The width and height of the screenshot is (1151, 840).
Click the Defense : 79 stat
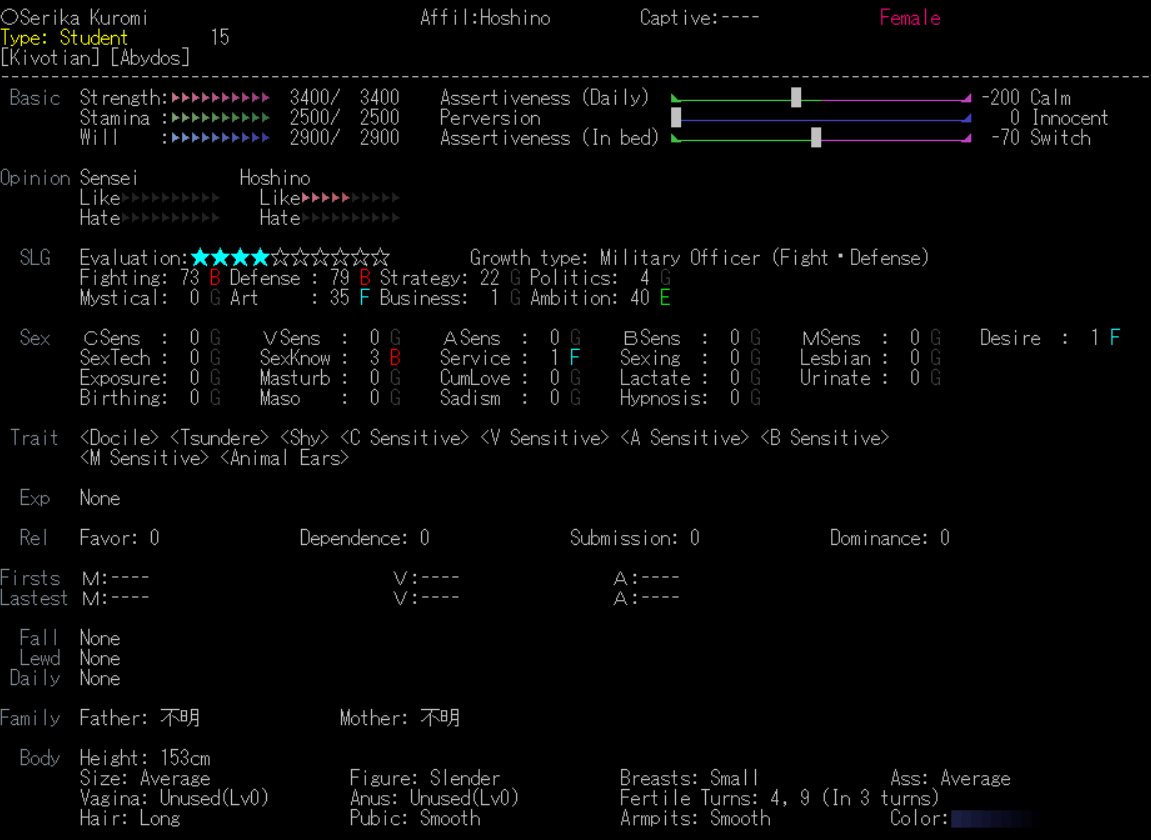(299, 278)
